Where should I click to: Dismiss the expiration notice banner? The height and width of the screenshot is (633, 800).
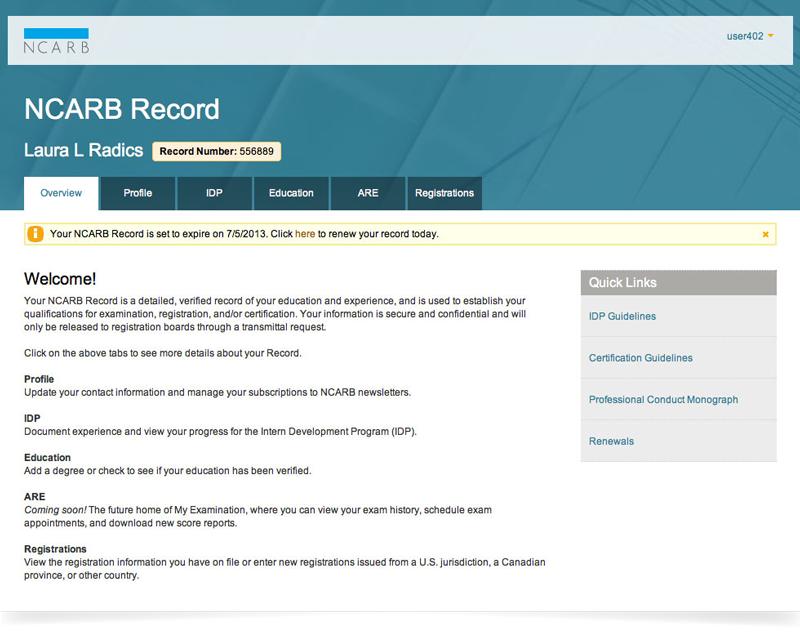[765, 234]
